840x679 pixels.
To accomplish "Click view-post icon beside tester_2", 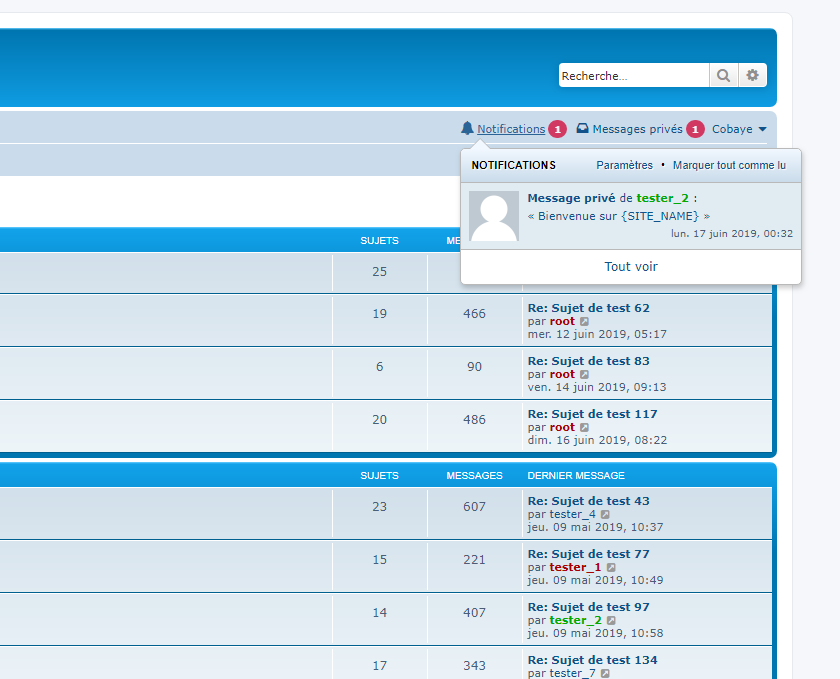I will click(x=611, y=620).
